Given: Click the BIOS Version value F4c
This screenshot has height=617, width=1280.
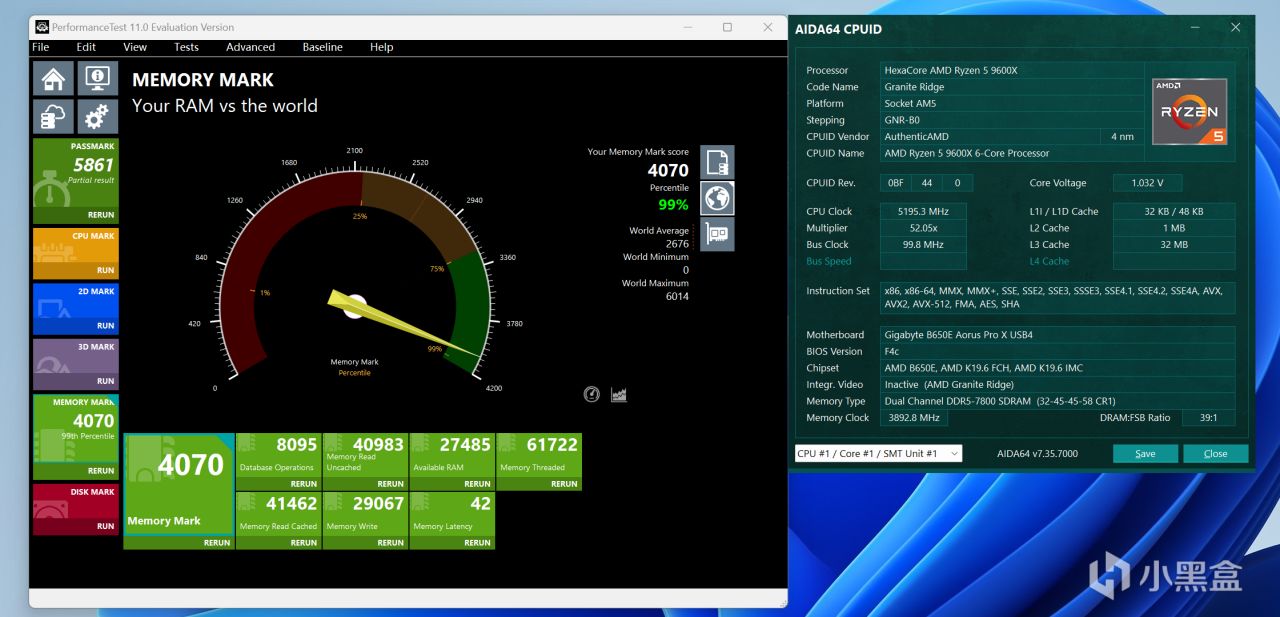Looking at the screenshot, I should pyautogui.click(x=1058, y=351).
